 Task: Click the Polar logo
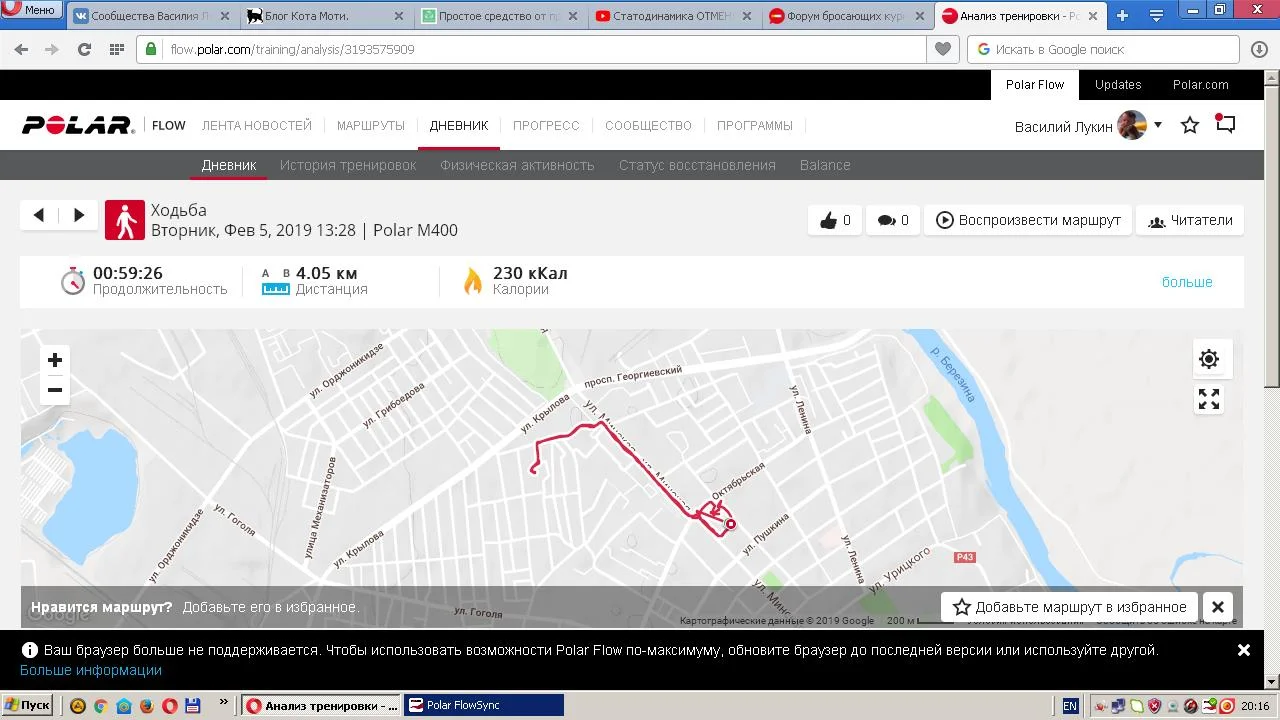point(78,125)
